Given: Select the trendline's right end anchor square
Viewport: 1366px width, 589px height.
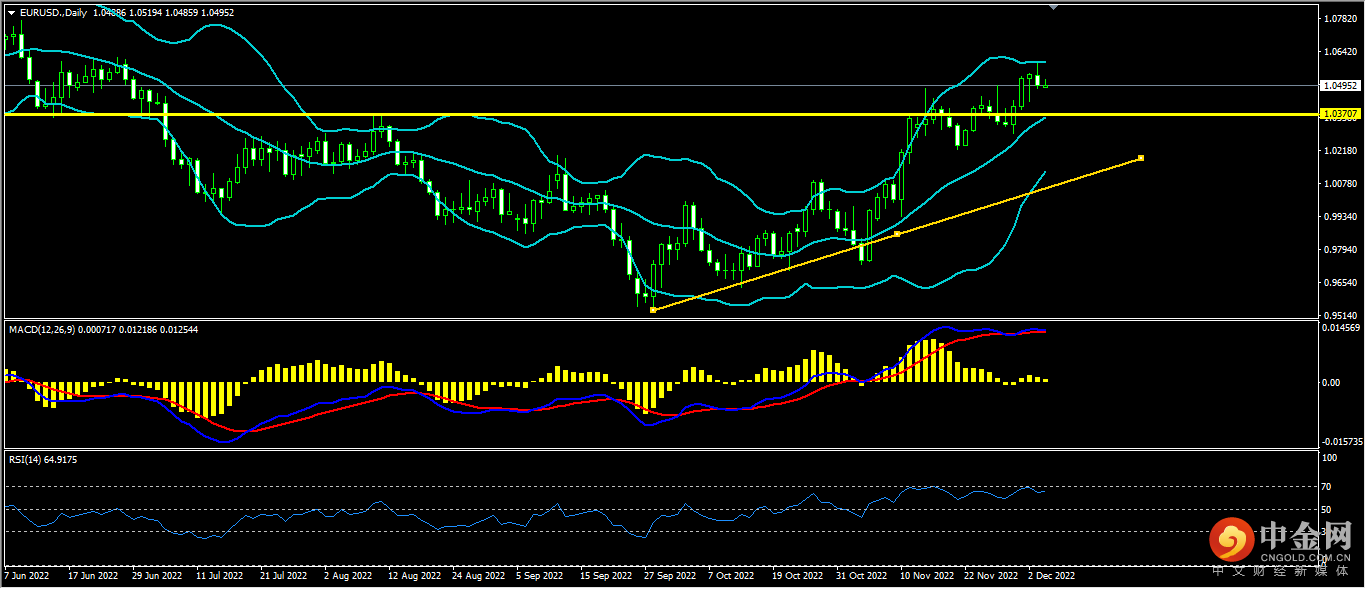Looking at the screenshot, I should (x=1141, y=158).
